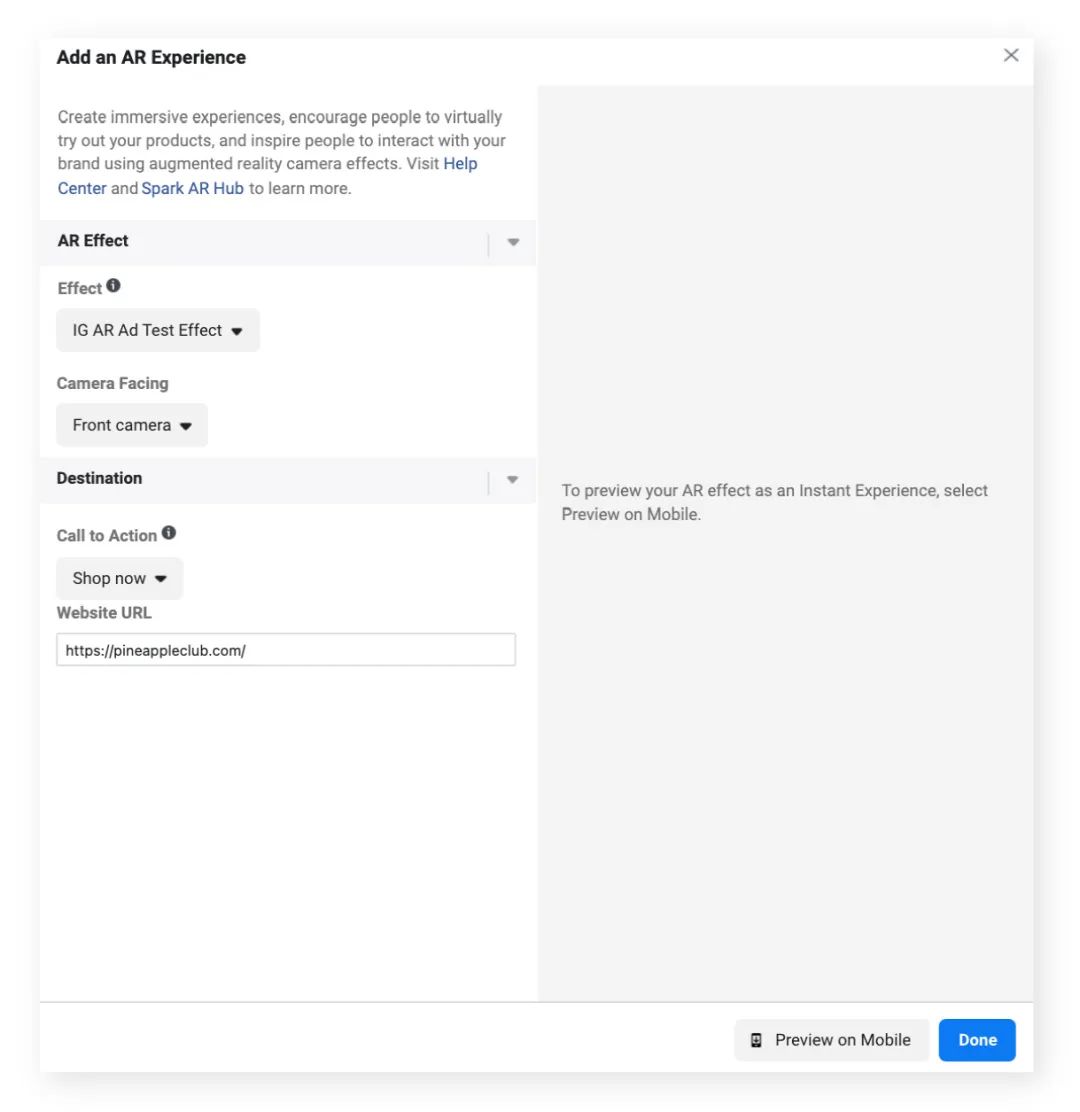Collapse the Destination section arrow
1080x1112 pixels.
(512, 480)
